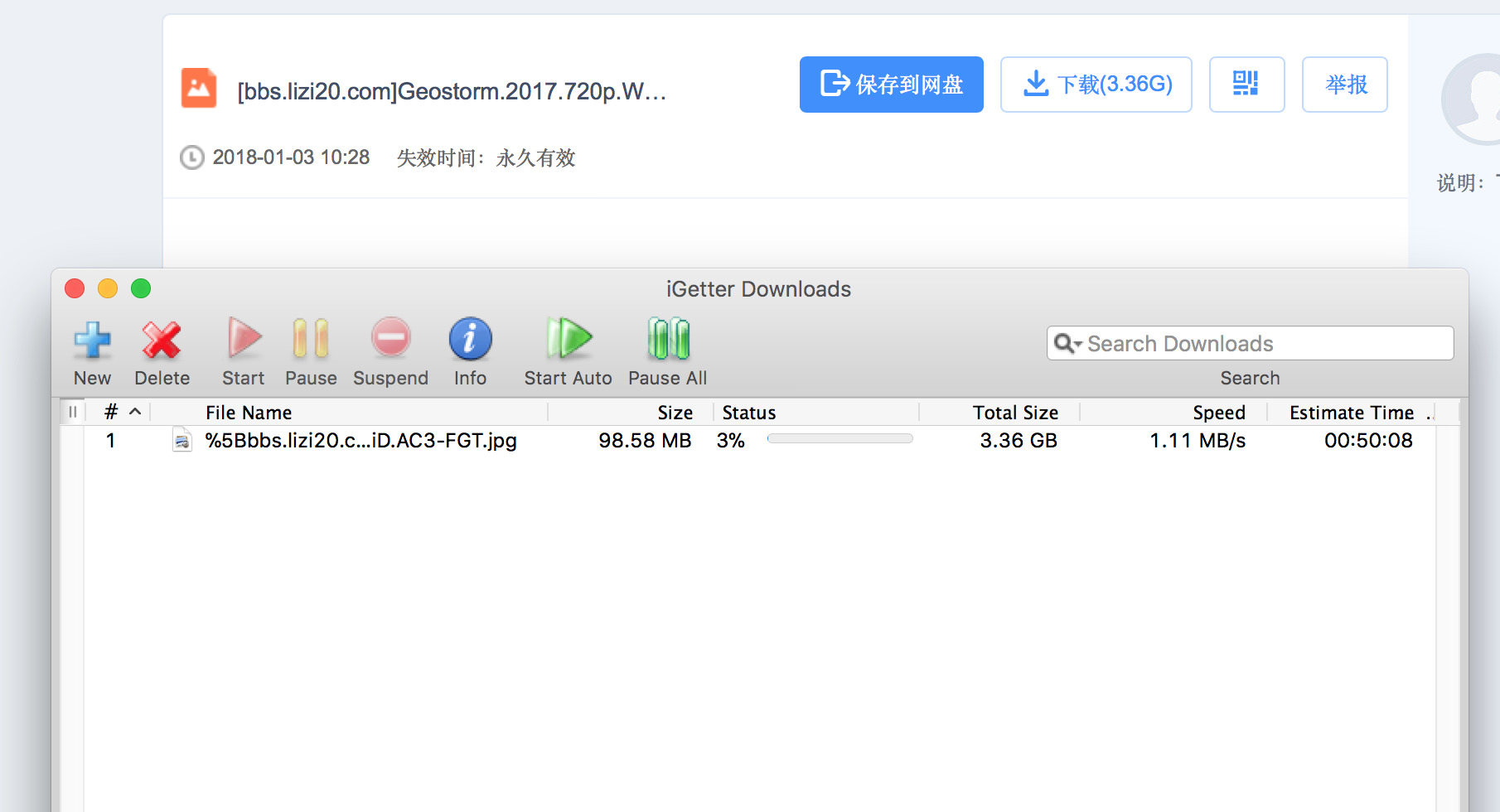Click the 下载(3.36G) download button
This screenshot has height=812, width=1500.
tap(1096, 85)
